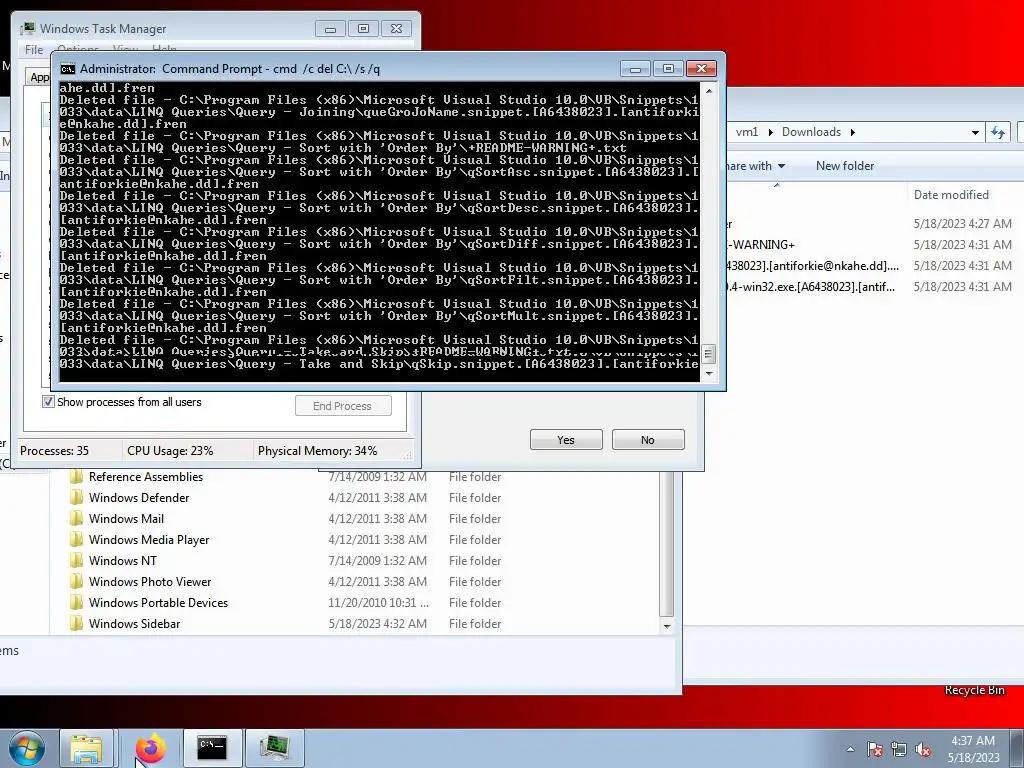Switch to Task Manager taskbar button
The image size is (1024, 768).
[275, 749]
